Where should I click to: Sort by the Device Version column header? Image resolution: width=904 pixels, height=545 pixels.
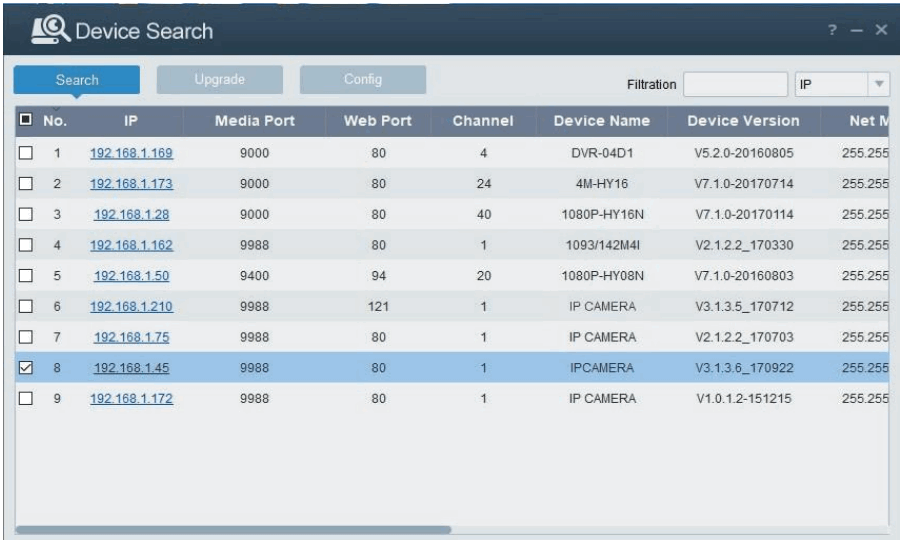click(743, 121)
